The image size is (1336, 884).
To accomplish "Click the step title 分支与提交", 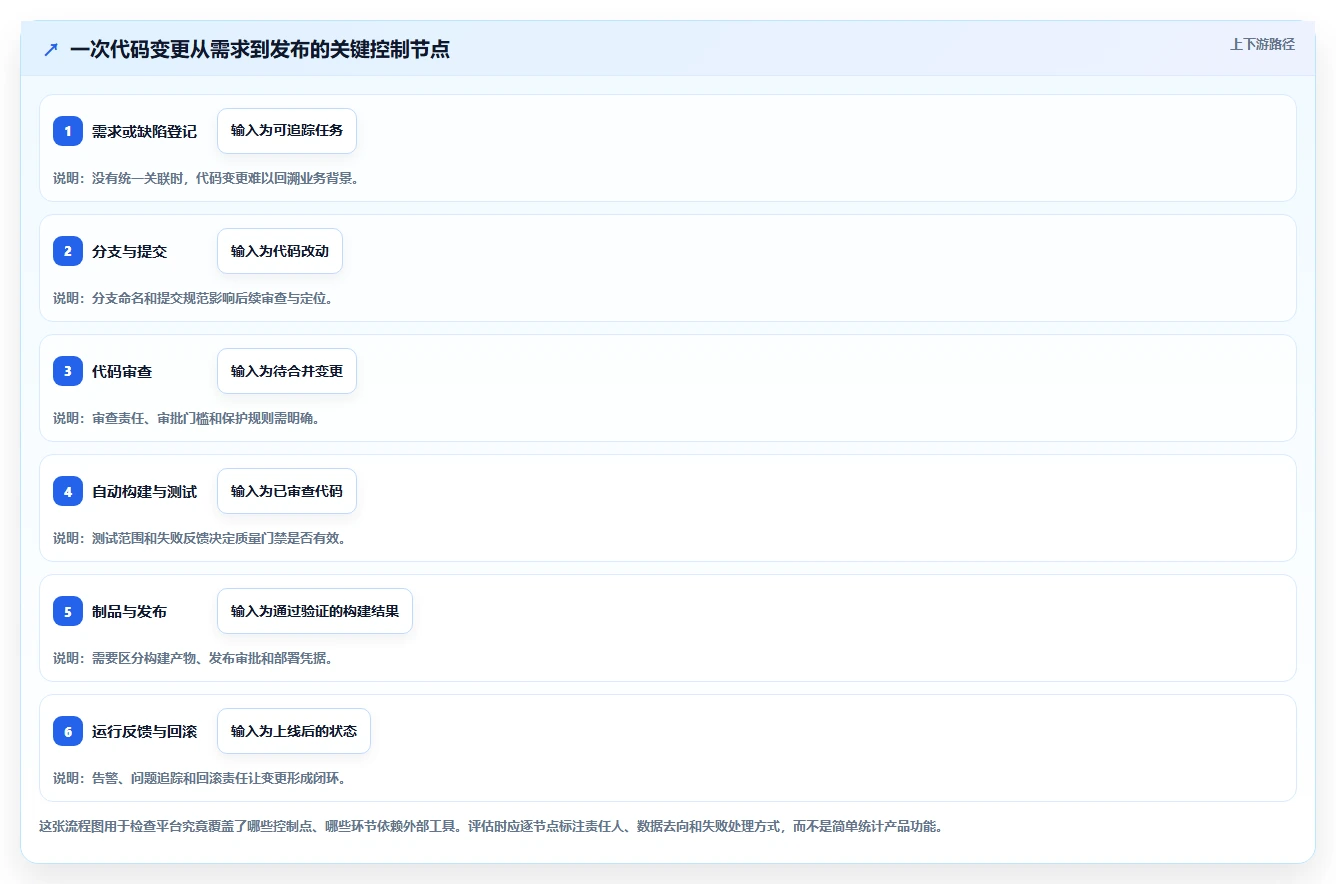I will (129, 251).
